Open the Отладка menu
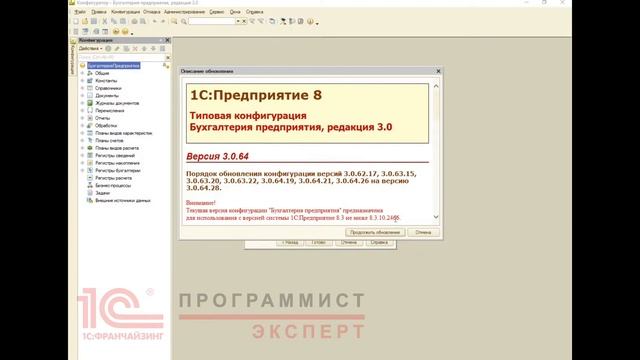 click(152, 12)
